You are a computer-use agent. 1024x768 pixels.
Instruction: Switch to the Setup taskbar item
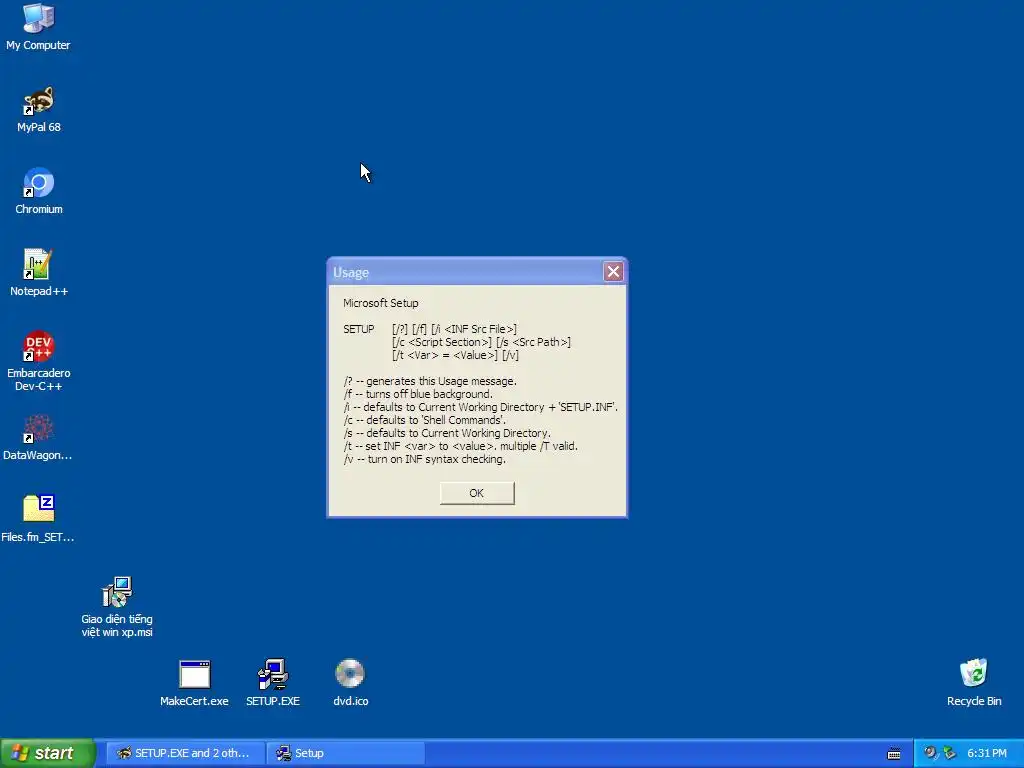pyautogui.click(x=346, y=753)
